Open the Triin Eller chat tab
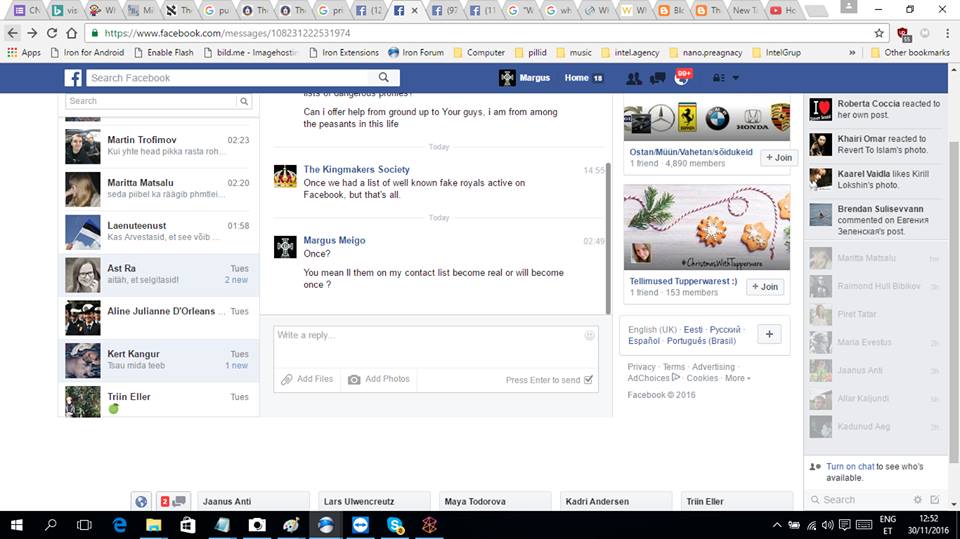 (x=737, y=501)
